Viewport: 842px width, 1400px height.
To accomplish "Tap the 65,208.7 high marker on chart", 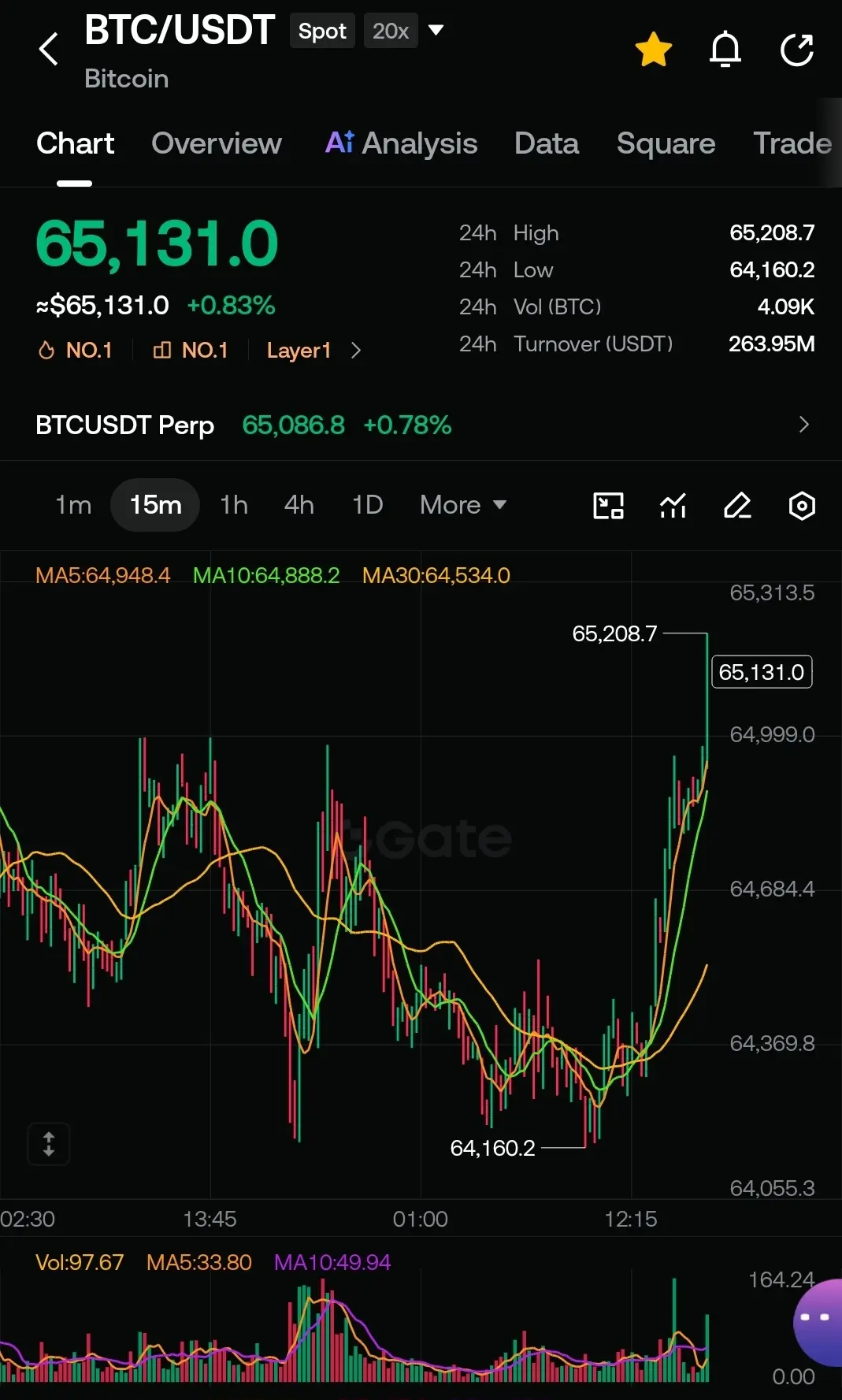I will coord(614,633).
